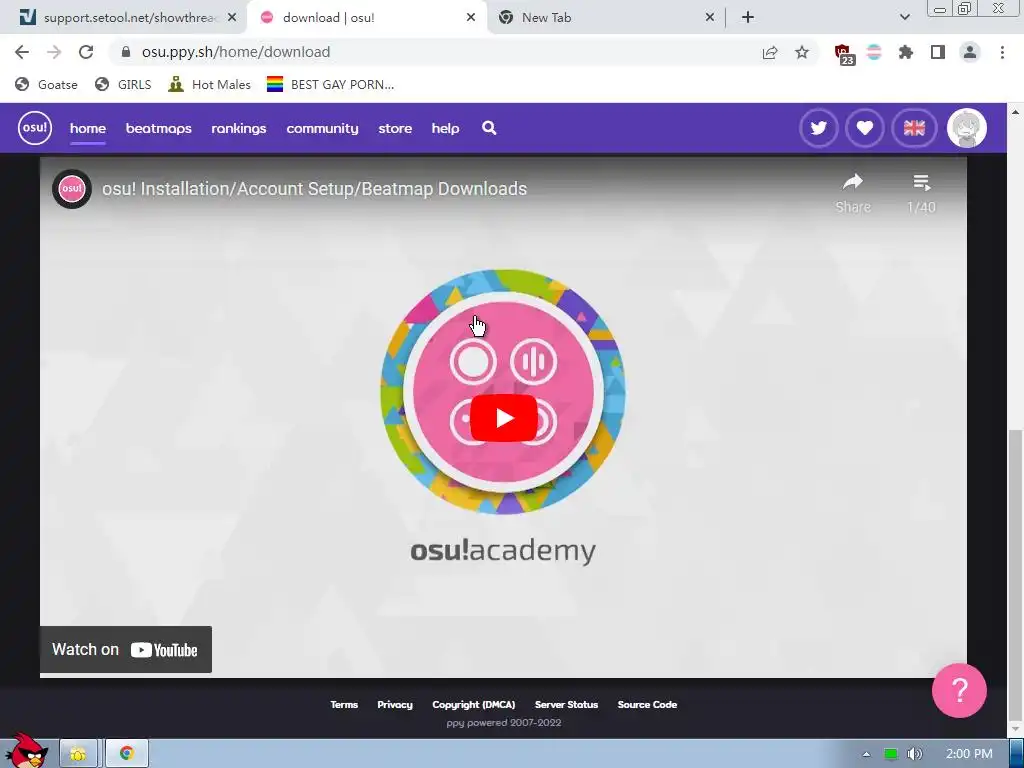Click the striped flag extension icon

click(874, 52)
